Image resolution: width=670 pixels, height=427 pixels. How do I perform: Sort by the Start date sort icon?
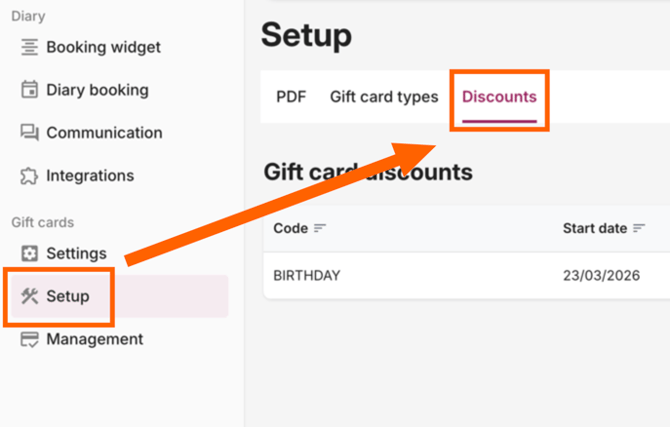click(636, 228)
